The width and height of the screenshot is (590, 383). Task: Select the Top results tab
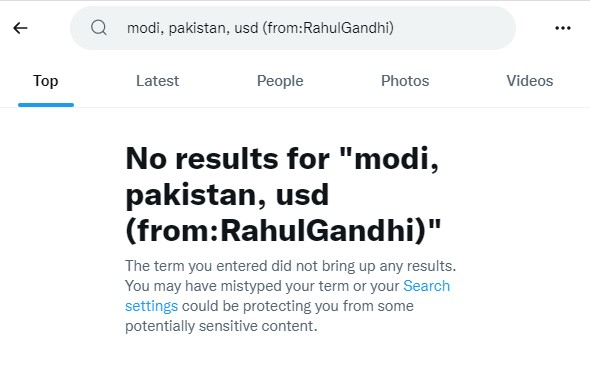tap(46, 81)
